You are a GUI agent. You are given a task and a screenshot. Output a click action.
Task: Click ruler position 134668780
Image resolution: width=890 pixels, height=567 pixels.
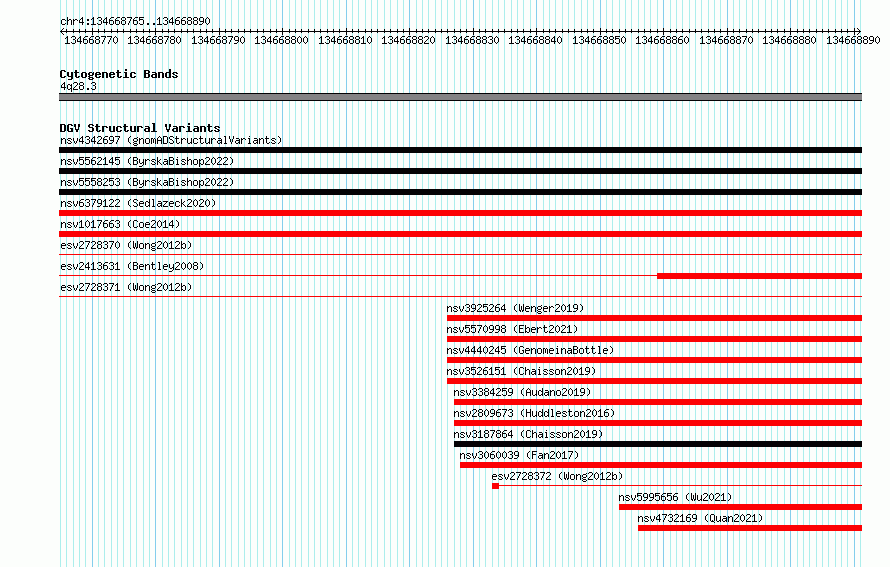coord(154,40)
